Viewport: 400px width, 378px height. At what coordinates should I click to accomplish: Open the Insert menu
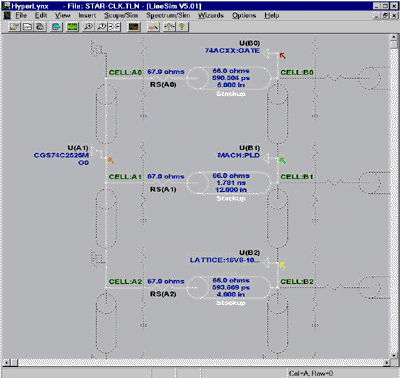pos(87,15)
